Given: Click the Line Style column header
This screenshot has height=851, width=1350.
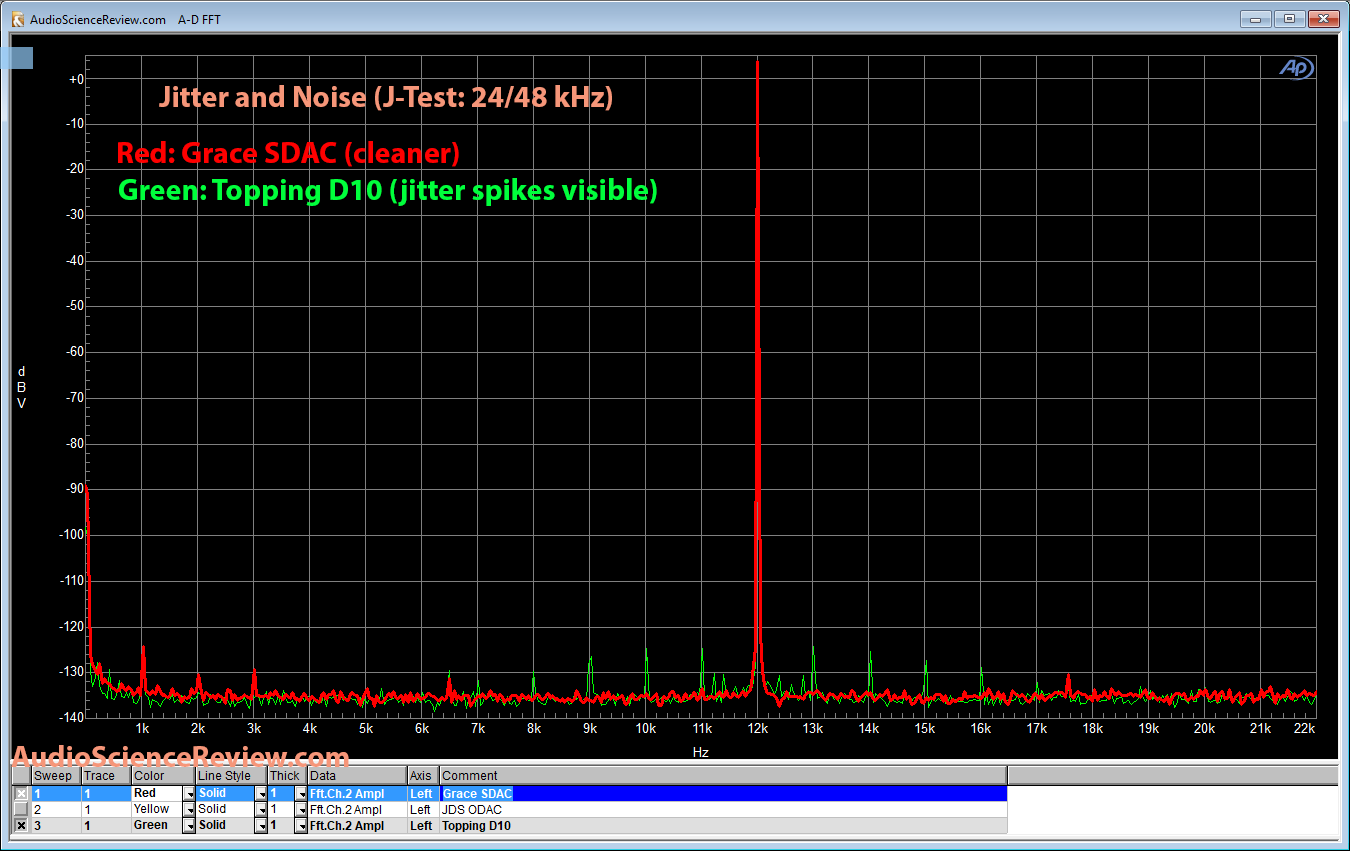Looking at the screenshot, I should tap(231, 776).
